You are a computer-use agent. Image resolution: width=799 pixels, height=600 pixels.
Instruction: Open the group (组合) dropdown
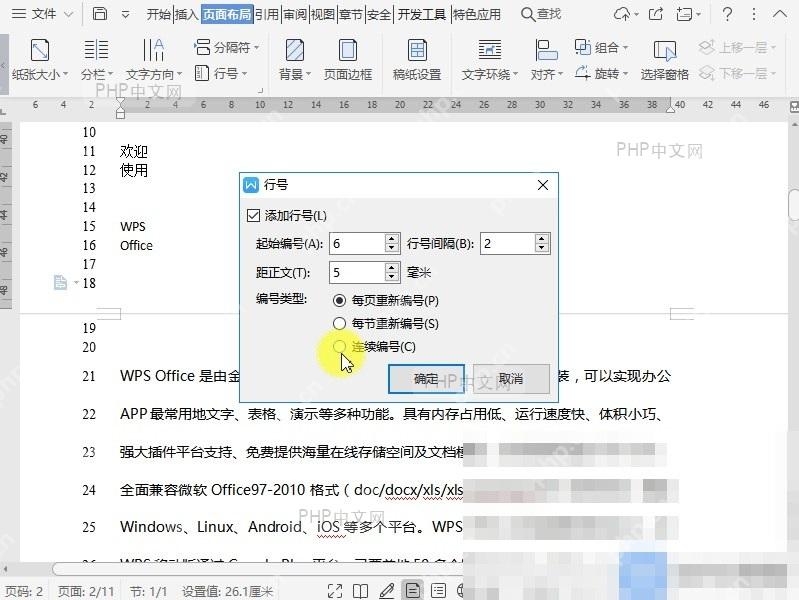[601, 47]
